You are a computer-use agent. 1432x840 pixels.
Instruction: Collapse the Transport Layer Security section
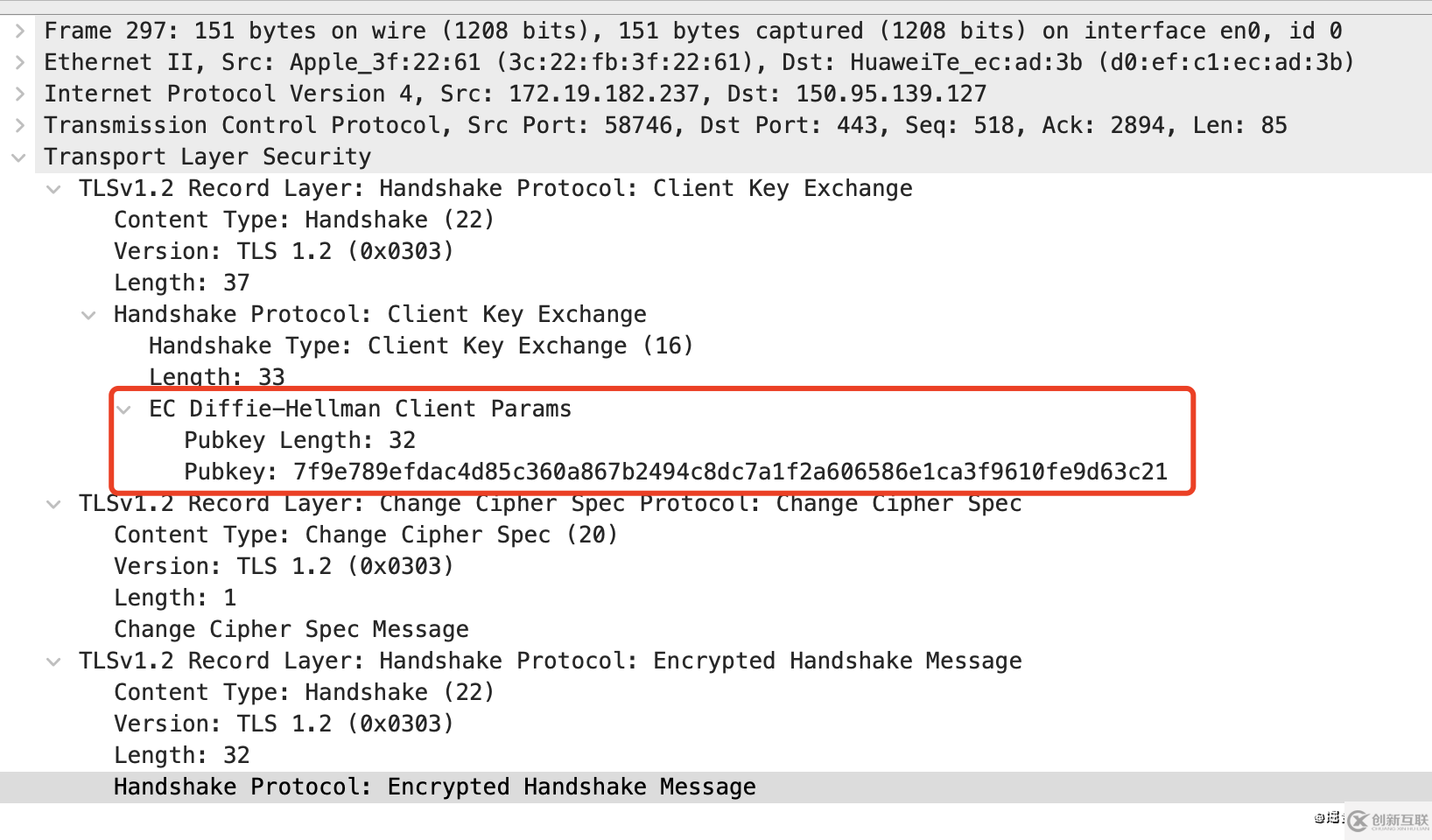pos(19,157)
